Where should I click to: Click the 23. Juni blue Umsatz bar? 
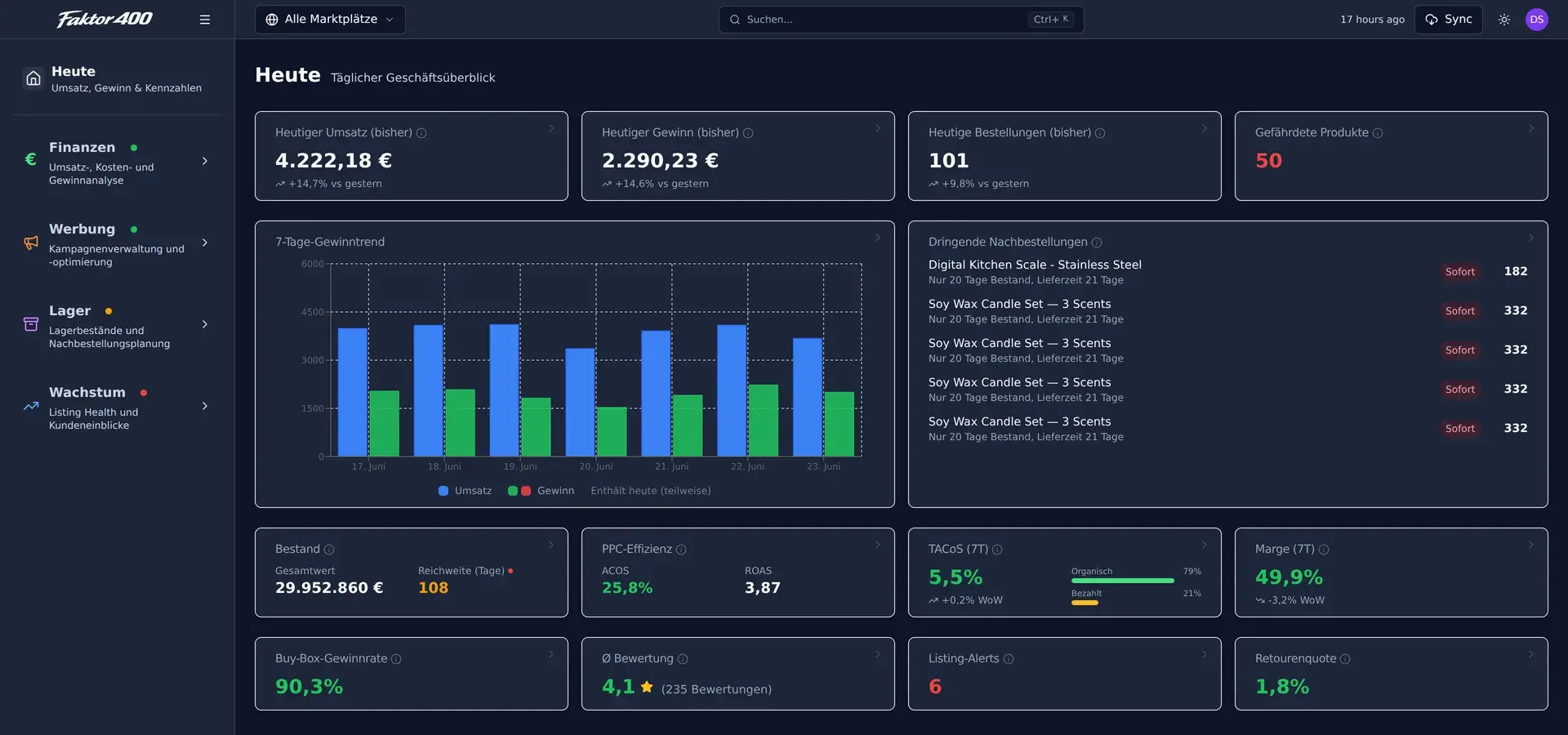[808, 397]
